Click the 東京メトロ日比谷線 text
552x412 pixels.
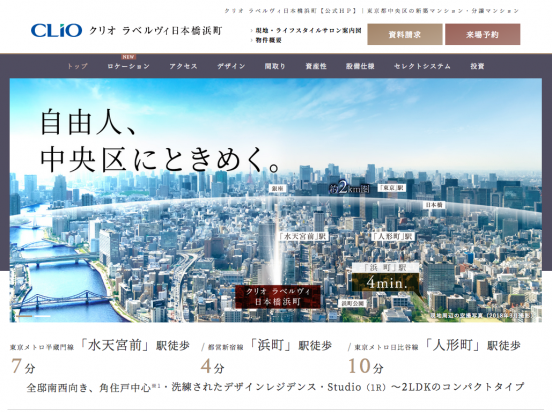(x=386, y=348)
